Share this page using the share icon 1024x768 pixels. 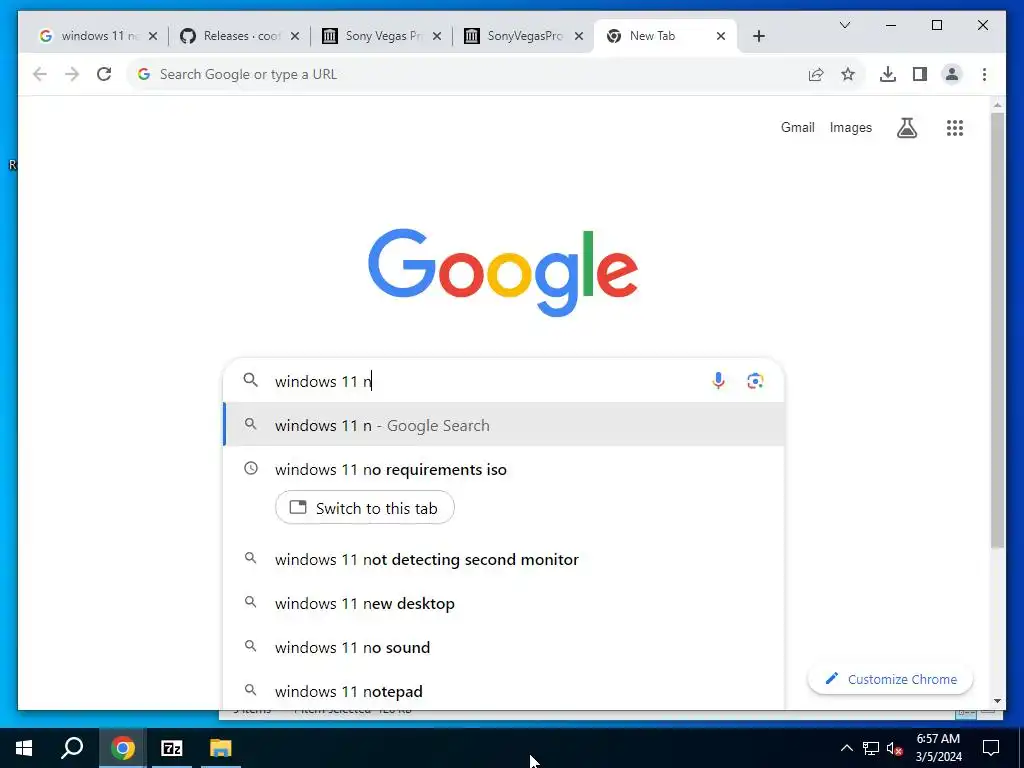click(x=816, y=74)
